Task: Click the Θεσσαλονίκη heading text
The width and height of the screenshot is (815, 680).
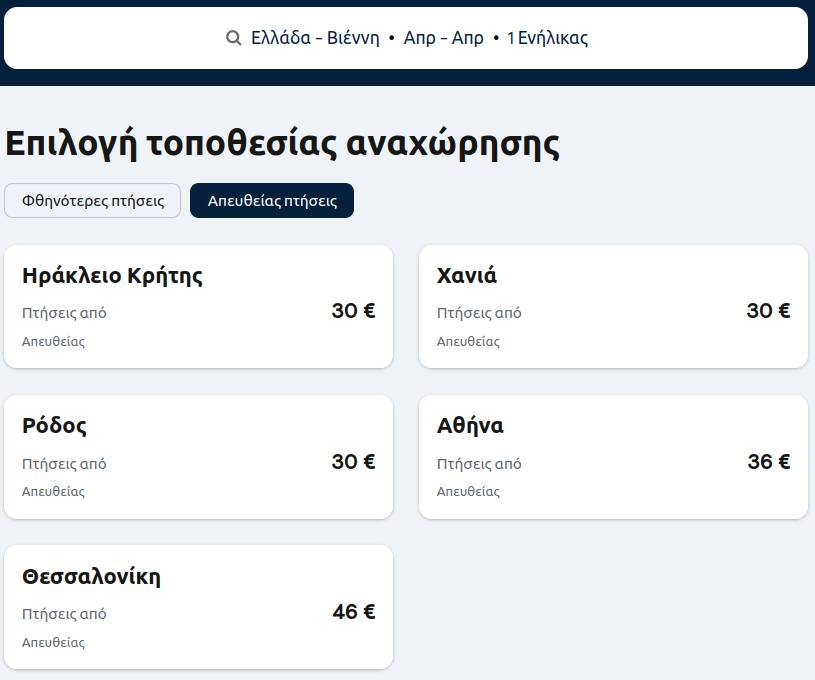Action: click(x=91, y=577)
